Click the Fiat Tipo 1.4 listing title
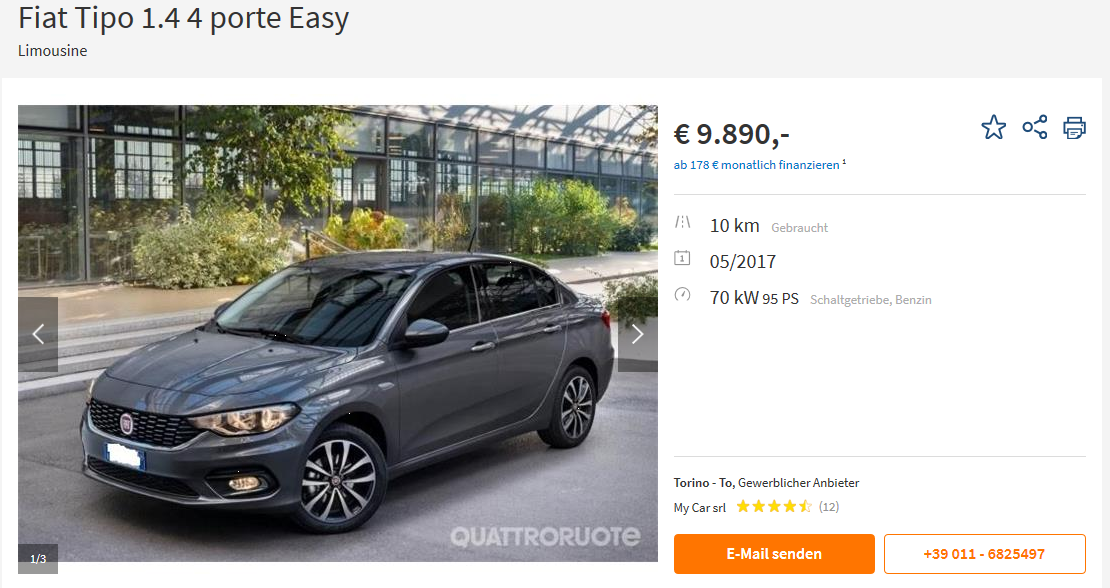 pyautogui.click(x=183, y=18)
